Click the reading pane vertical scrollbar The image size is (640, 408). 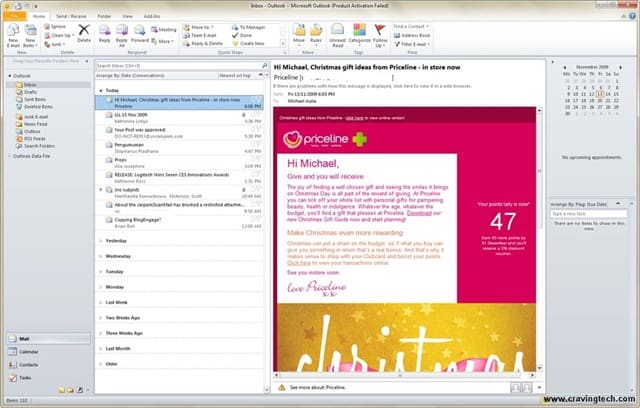point(540,239)
